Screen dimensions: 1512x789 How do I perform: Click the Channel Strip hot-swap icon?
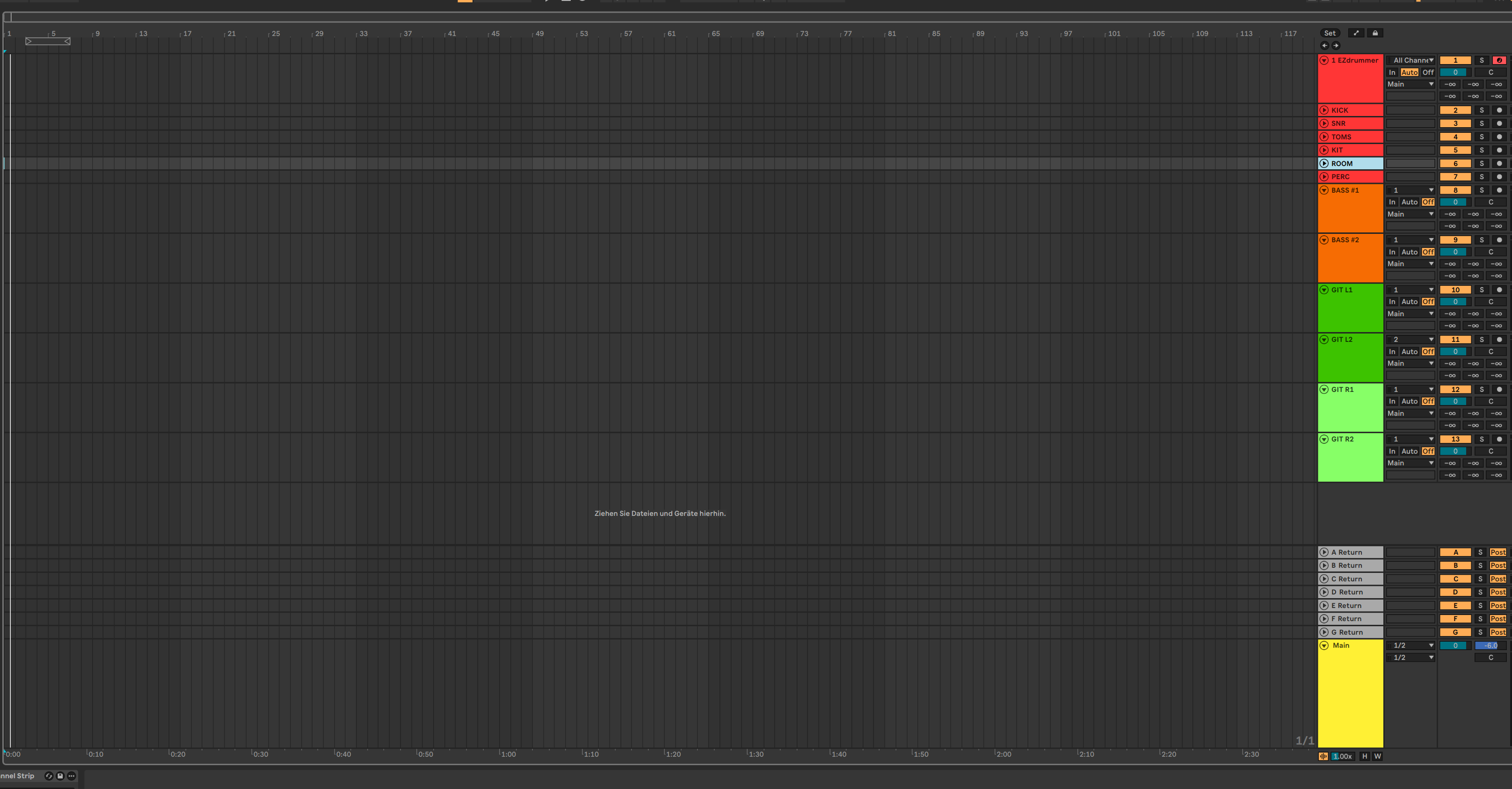(x=49, y=775)
